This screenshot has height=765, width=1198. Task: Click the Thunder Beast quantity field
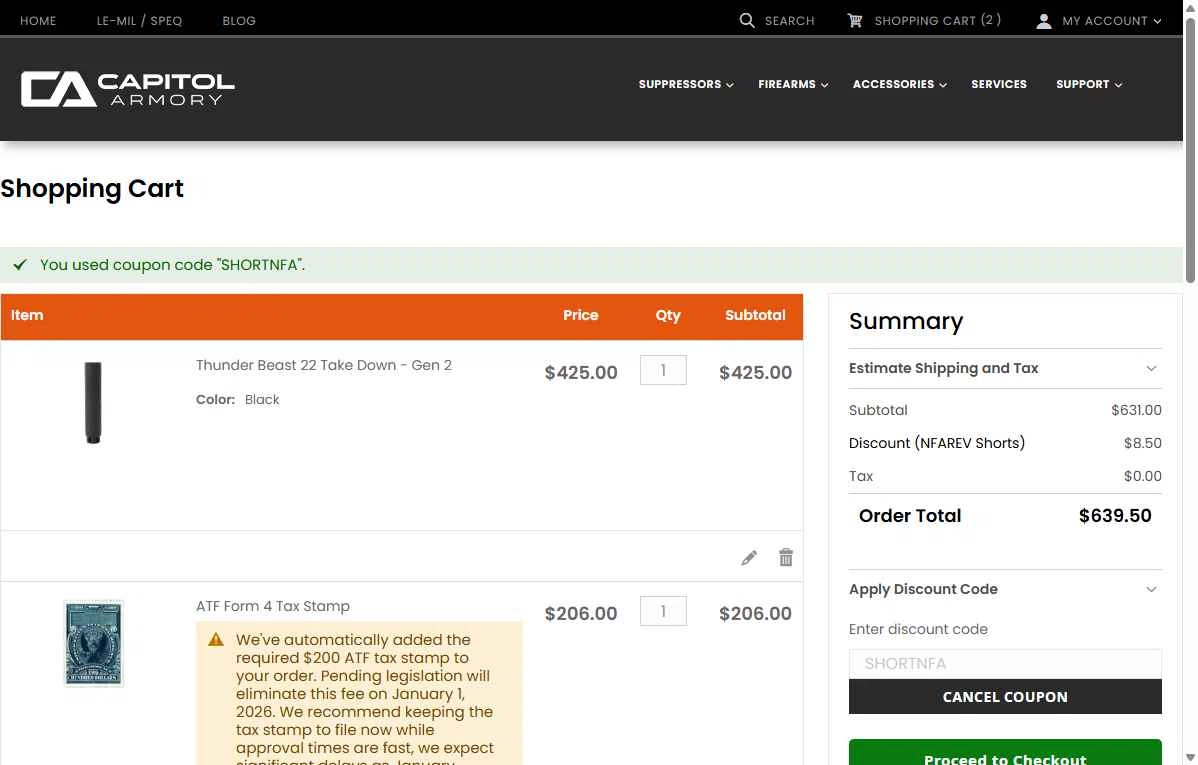point(663,370)
